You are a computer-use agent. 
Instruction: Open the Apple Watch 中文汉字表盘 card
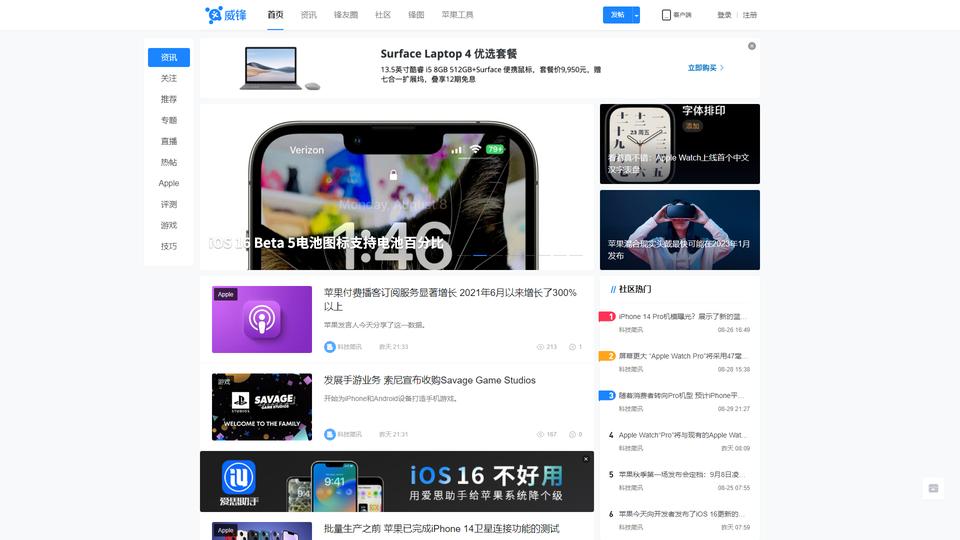pyautogui.click(x=680, y=144)
